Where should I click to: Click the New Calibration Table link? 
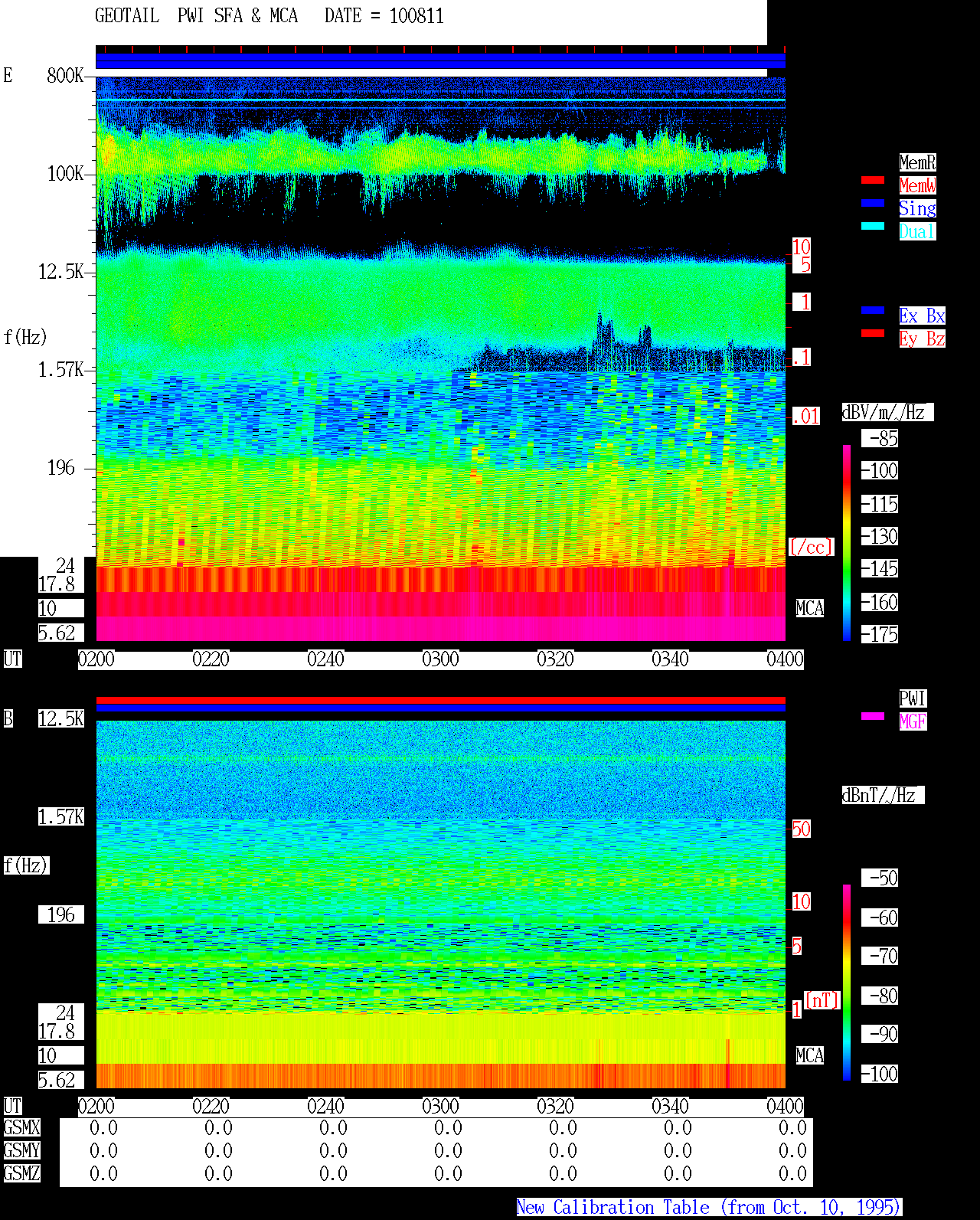(709, 1208)
